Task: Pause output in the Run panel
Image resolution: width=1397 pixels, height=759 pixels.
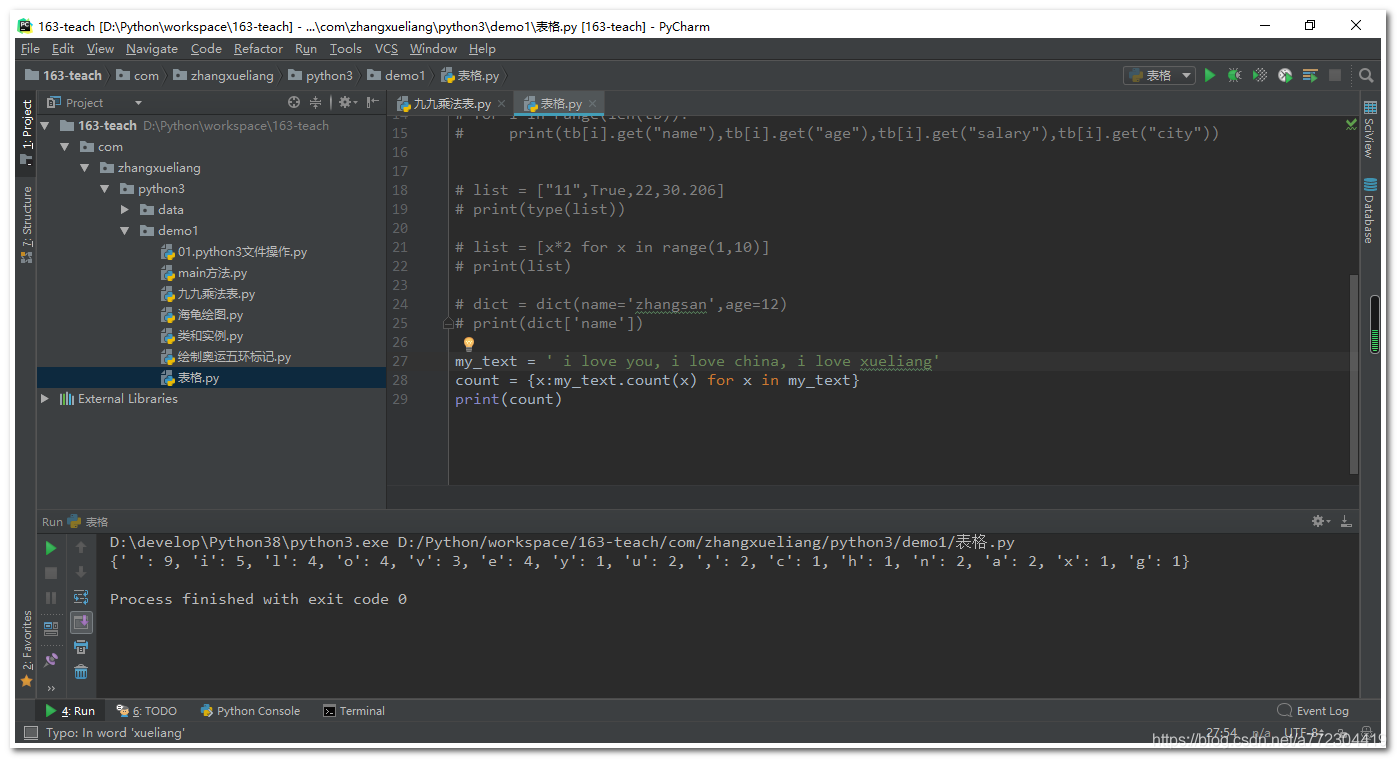Action: (51, 598)
